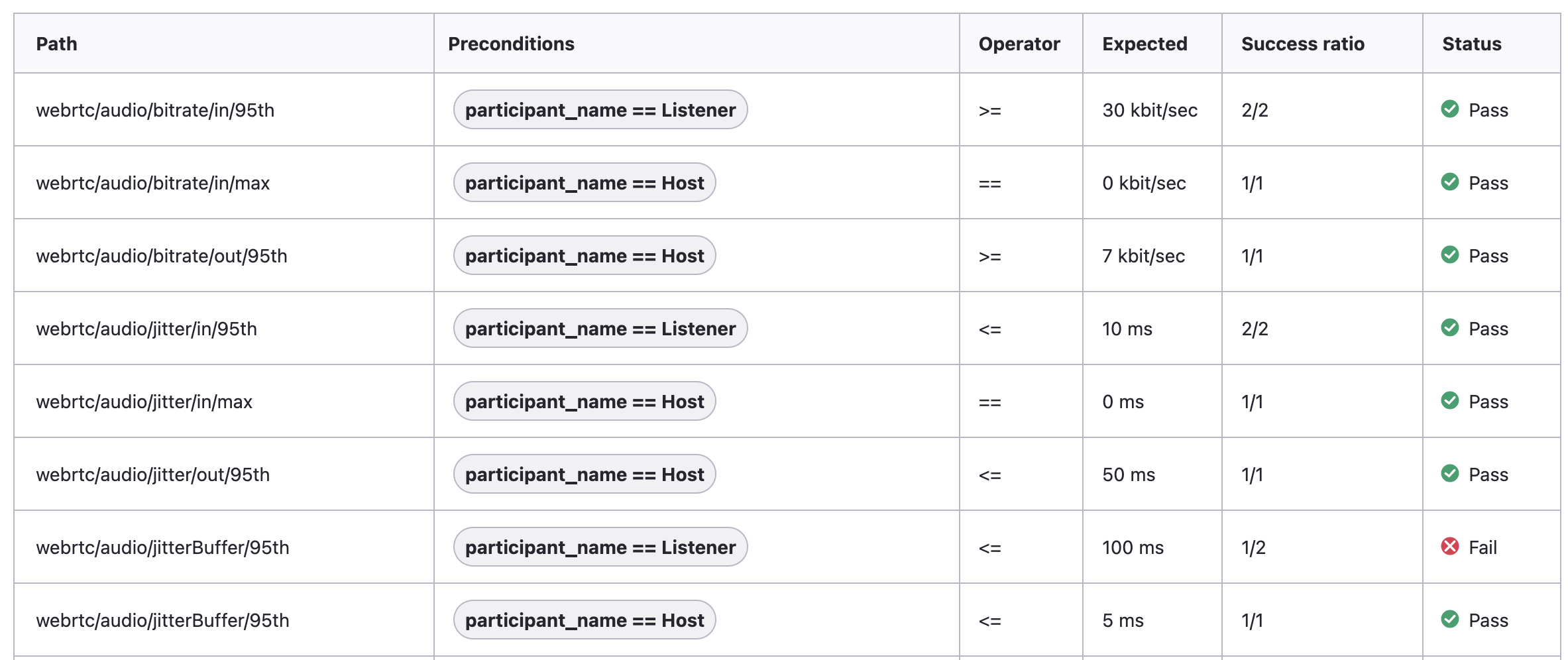Select the webrtc/audio/jitter/out/95th path
This screenshot has width=1568, height=660.
point(153,474)
